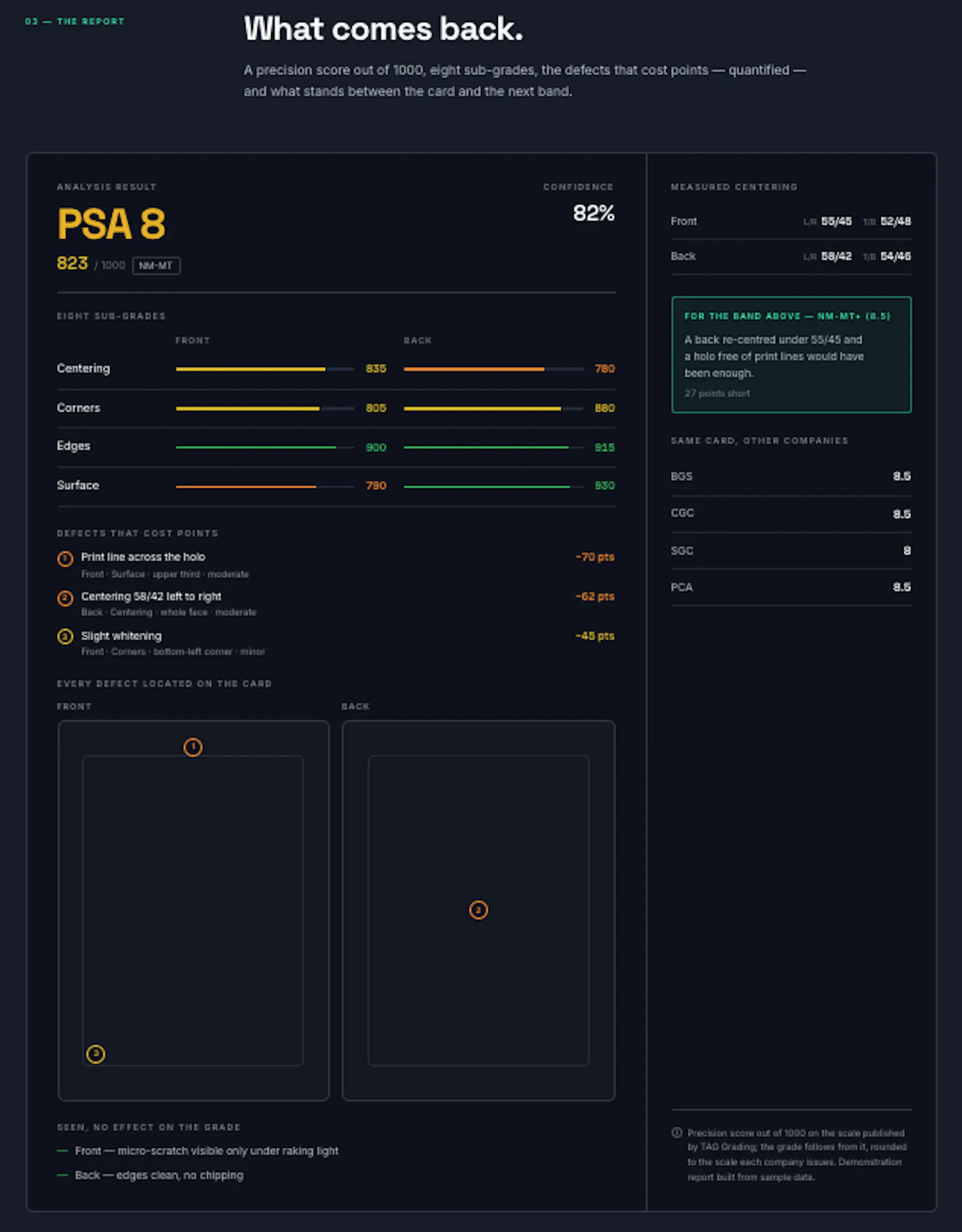Screen dimensions: 962x1232
Task: Click the NM-MT badge next to 823
Action: pos(156,266)
